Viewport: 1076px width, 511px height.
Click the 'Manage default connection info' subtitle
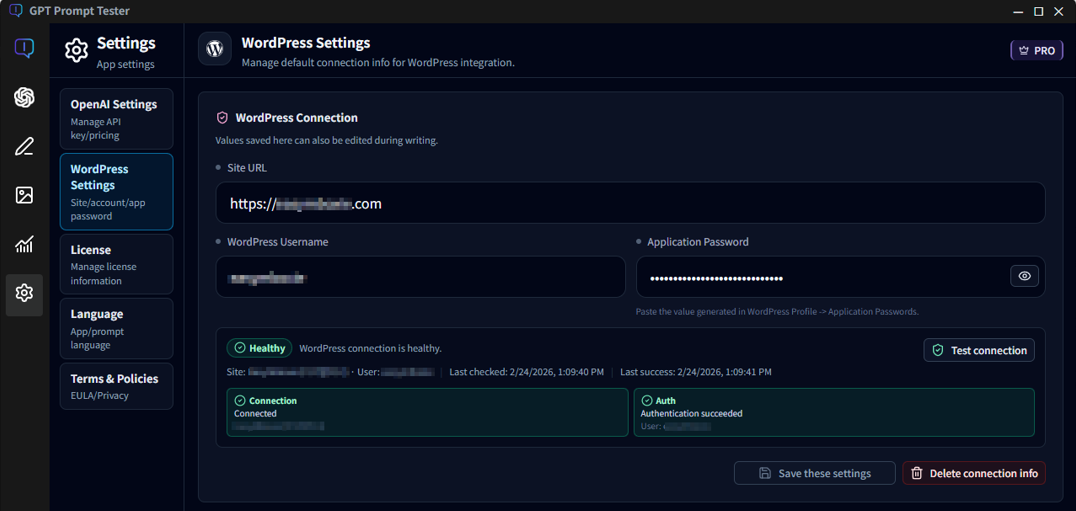378,62
